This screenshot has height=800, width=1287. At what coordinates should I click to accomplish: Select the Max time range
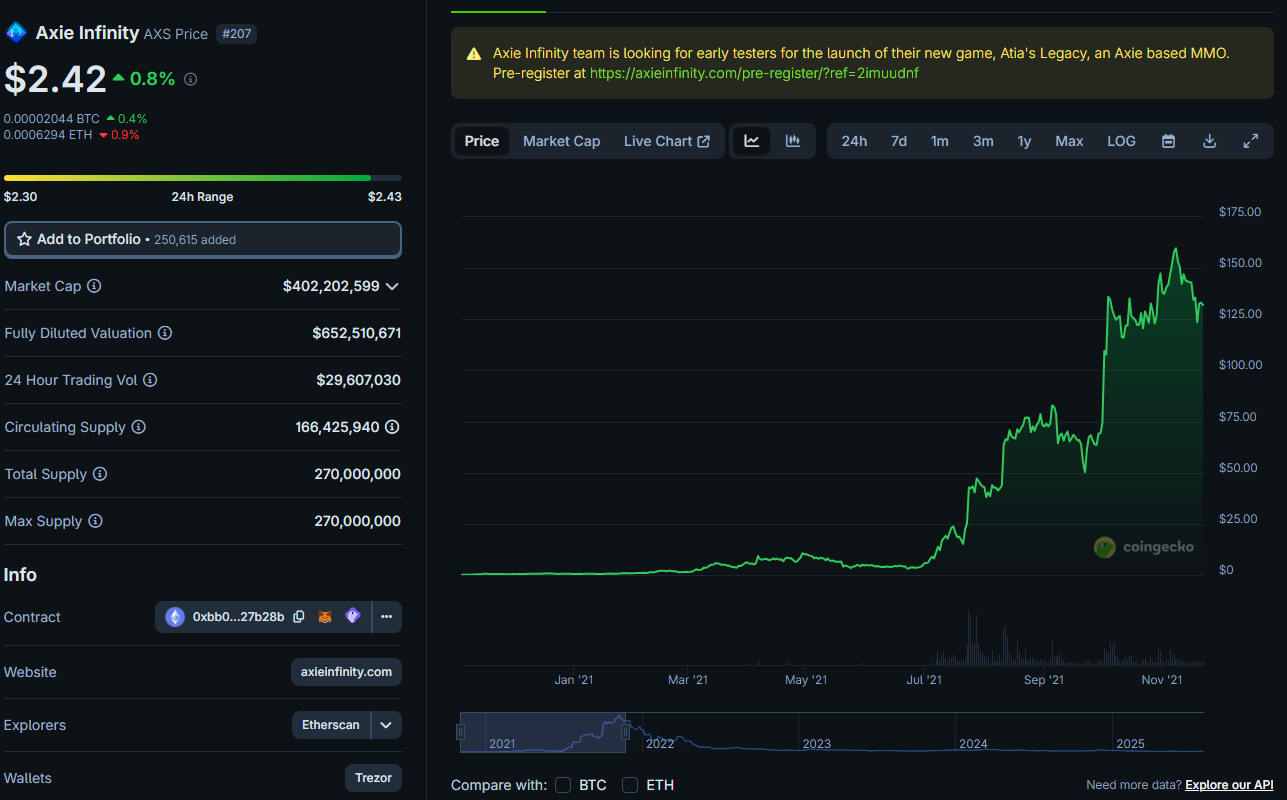click(1069, 141)
